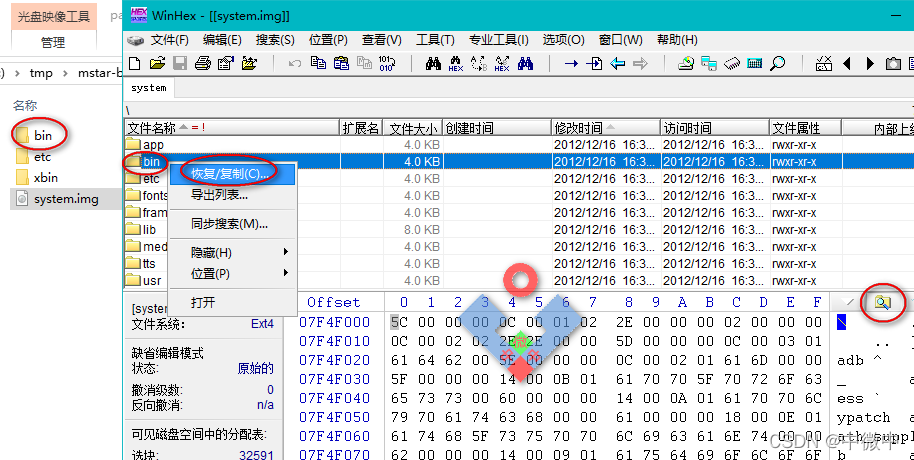The image size is (914, 460).
Task: Click the blue Continue Search binoculars icon
Action: tap(525, 63)
